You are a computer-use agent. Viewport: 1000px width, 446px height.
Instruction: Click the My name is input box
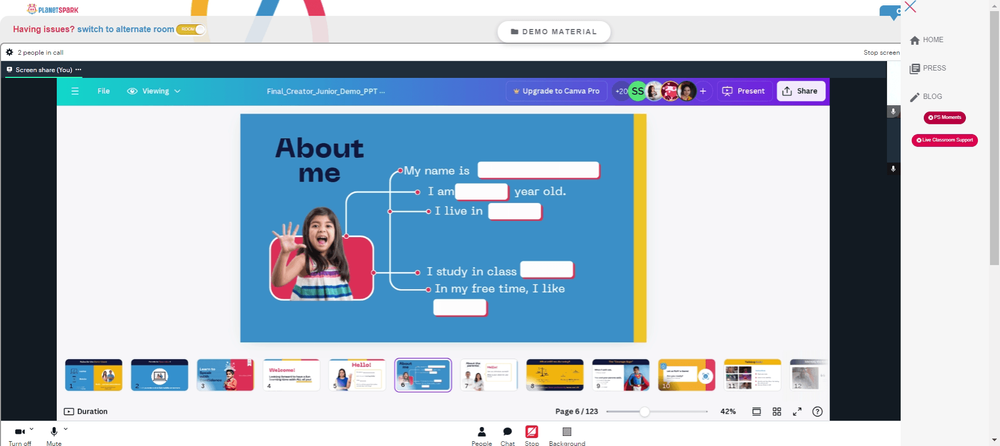tap(538, 170)
